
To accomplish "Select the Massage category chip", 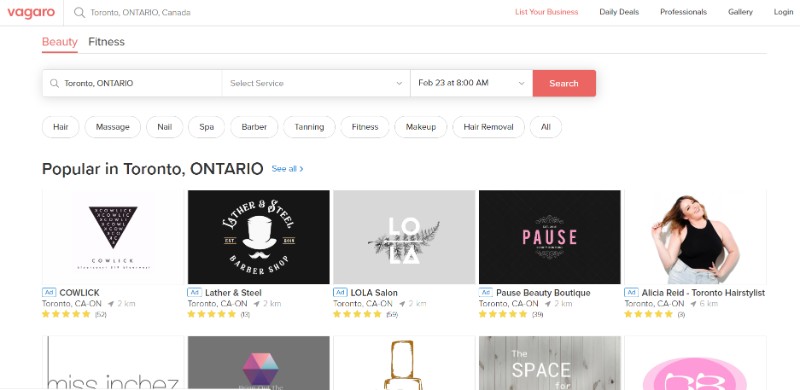I will (x=113, y=127).
